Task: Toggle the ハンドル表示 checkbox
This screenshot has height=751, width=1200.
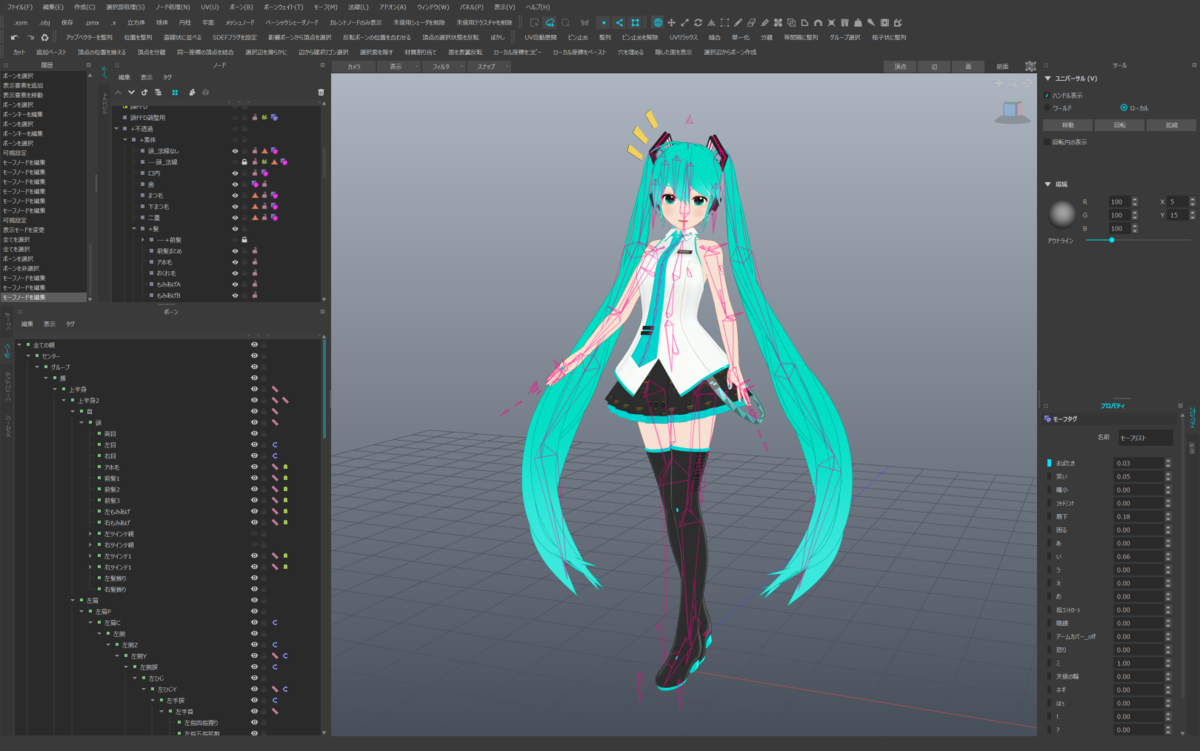Action: coord(1047,95)
